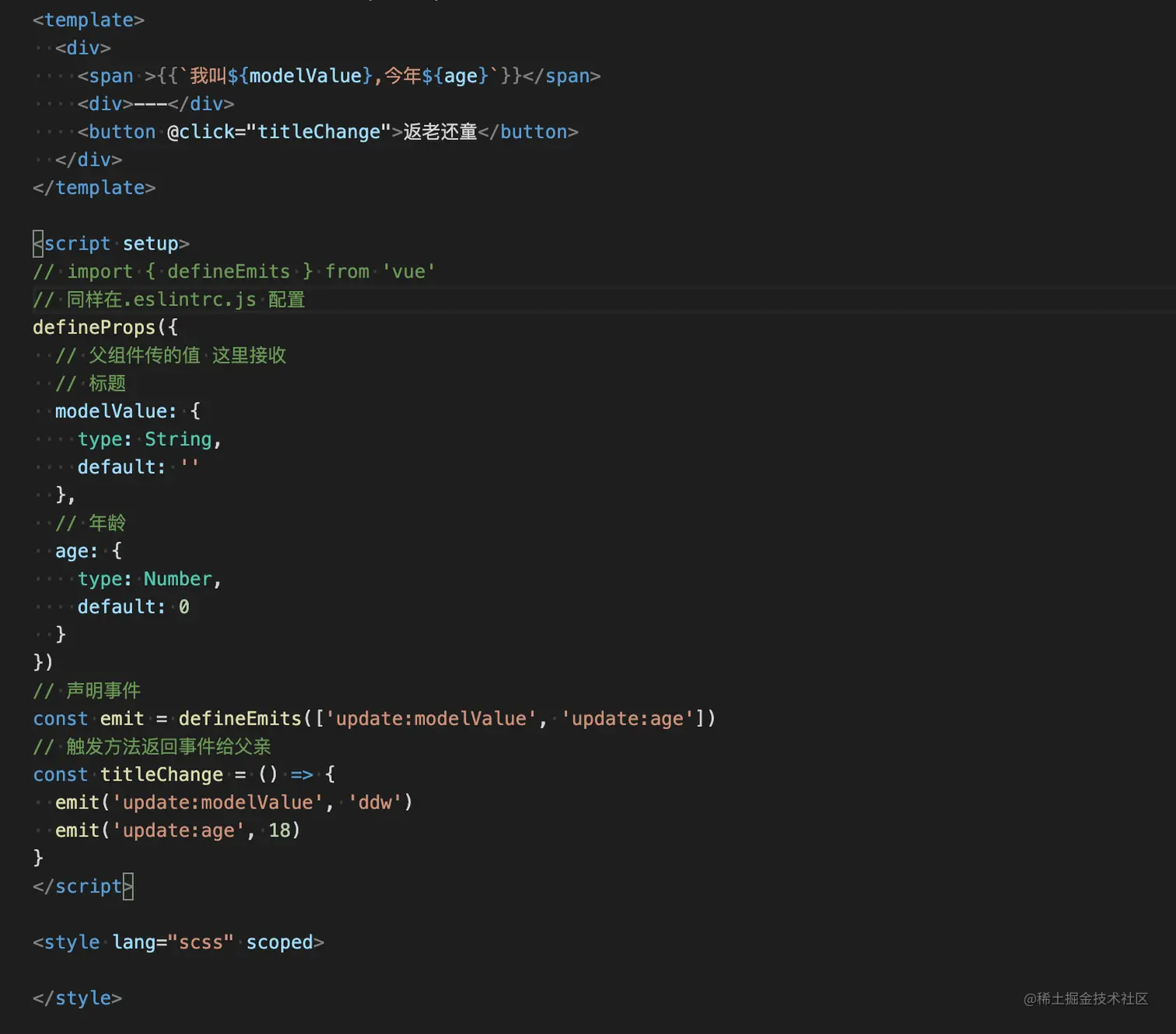Click the comment 父组件传的值 这里接收

point(170,356)
